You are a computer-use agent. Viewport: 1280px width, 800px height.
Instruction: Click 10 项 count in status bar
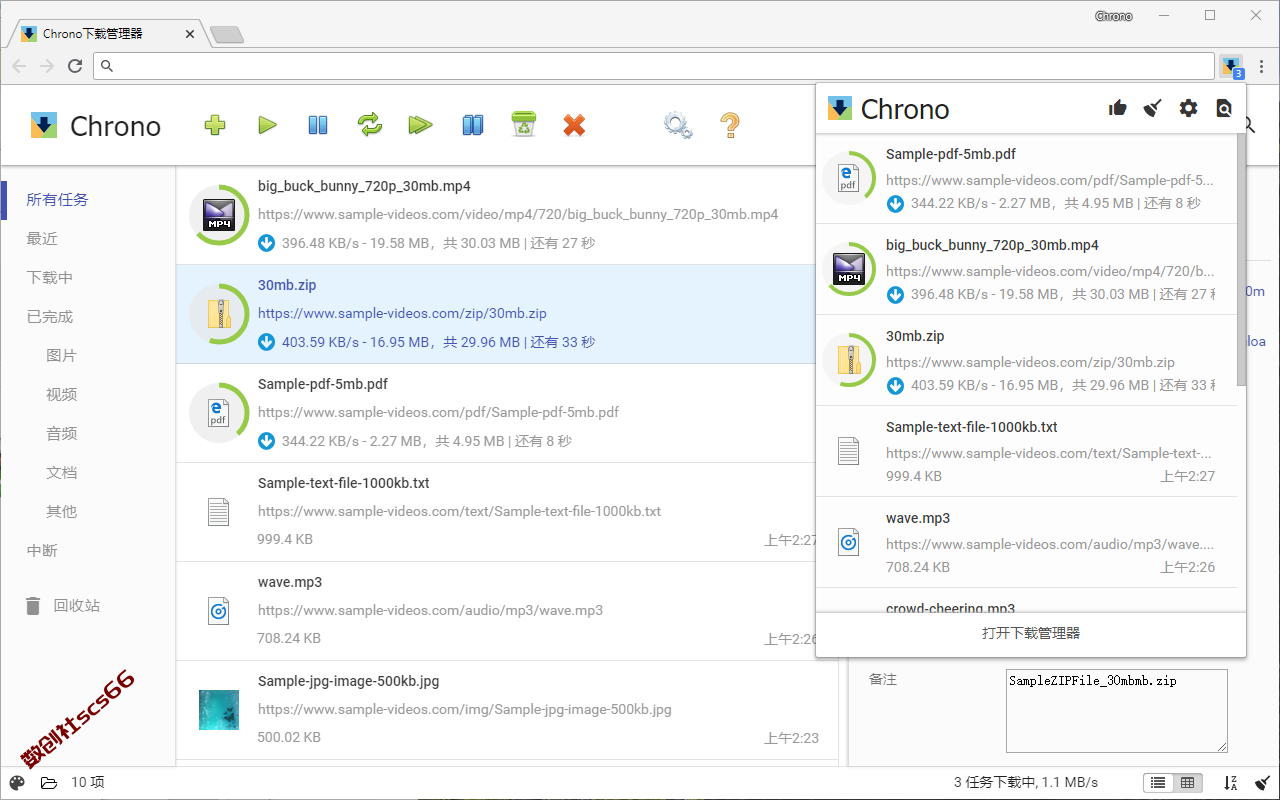tap(88, 783)
